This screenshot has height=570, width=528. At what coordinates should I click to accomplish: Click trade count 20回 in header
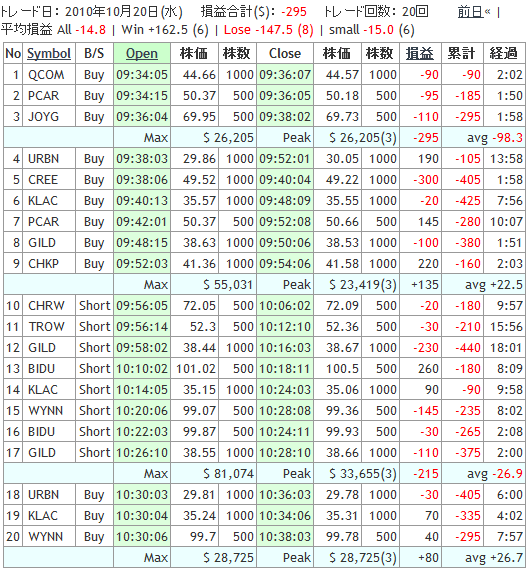point(415,12)
